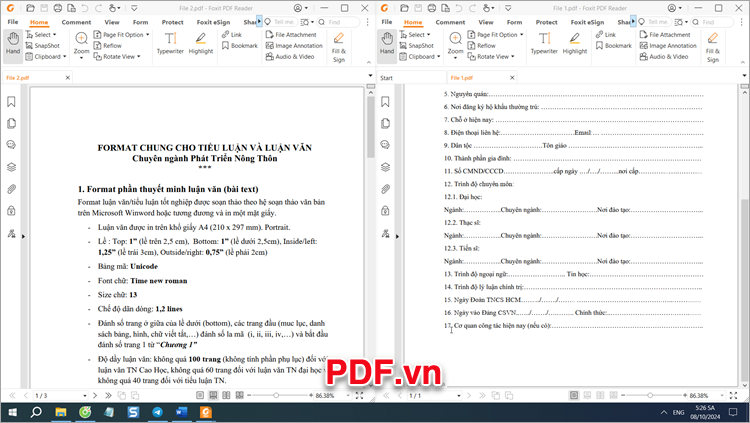Open View tab in File 1 window
The height and width of the screenshot is (423, 750).
pyautogui.click(x=485, y=22)
